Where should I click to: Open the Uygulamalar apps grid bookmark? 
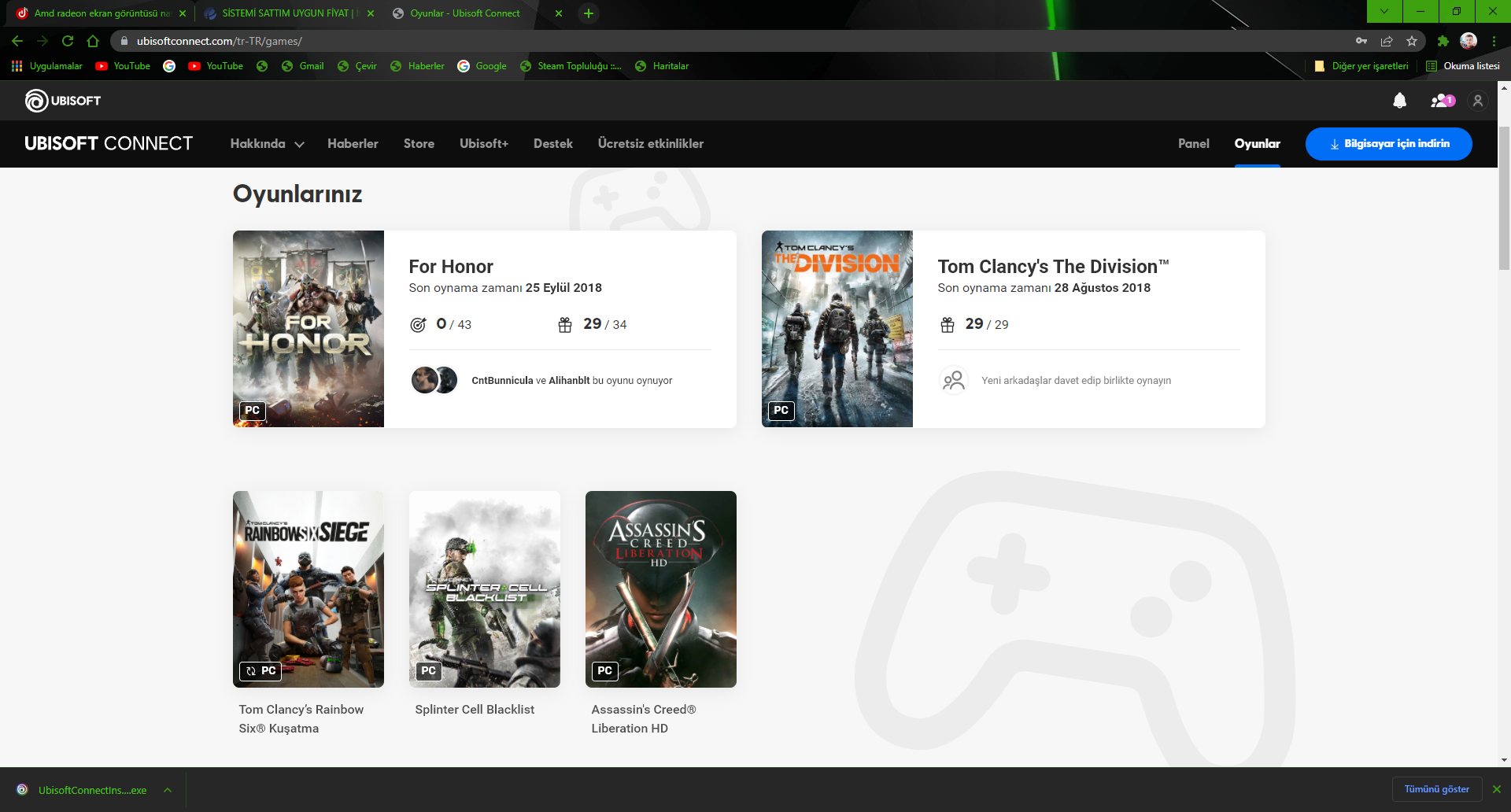coord(47,66)
